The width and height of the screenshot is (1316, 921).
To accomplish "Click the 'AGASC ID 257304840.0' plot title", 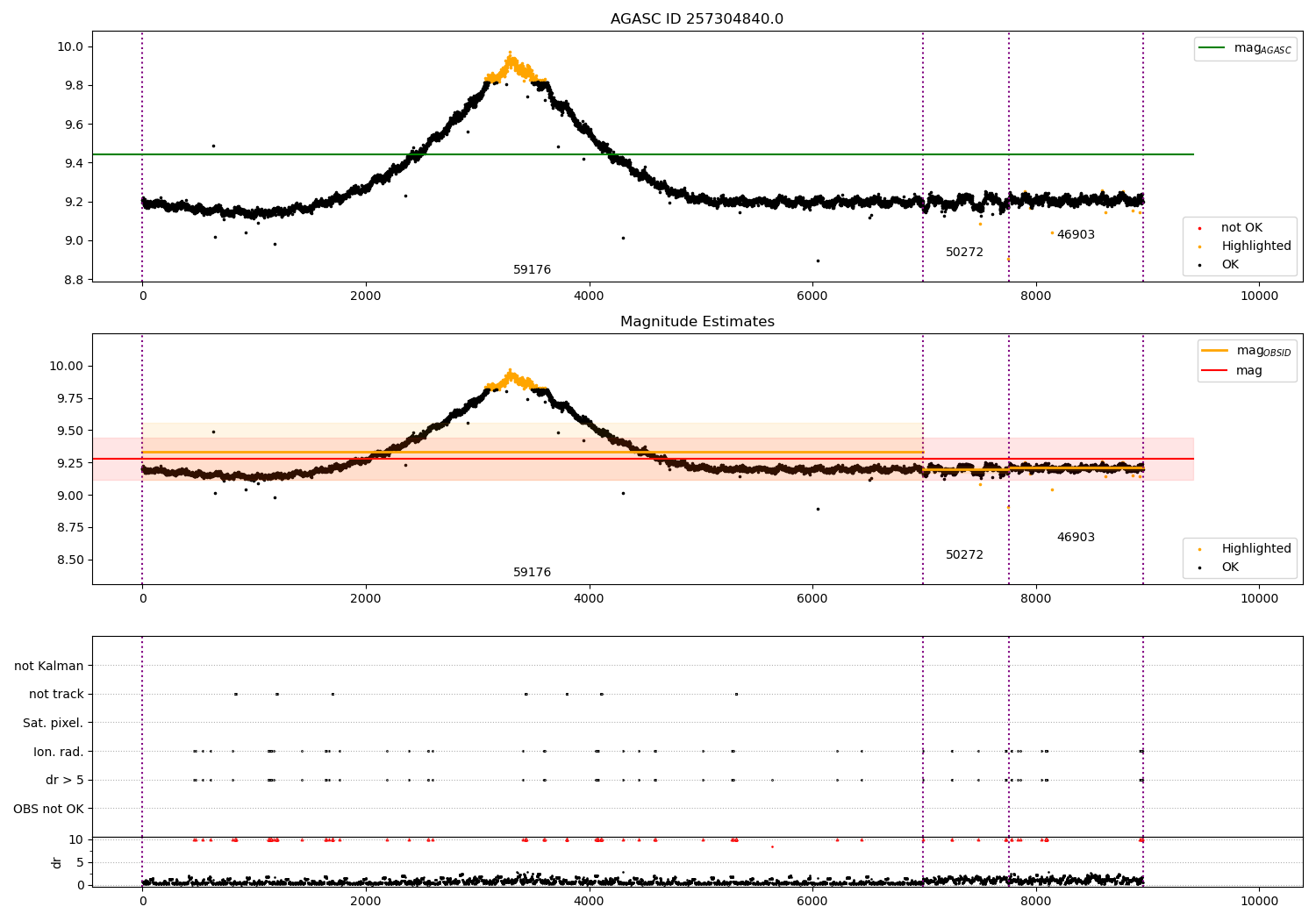I will click(x=697, y=19).
